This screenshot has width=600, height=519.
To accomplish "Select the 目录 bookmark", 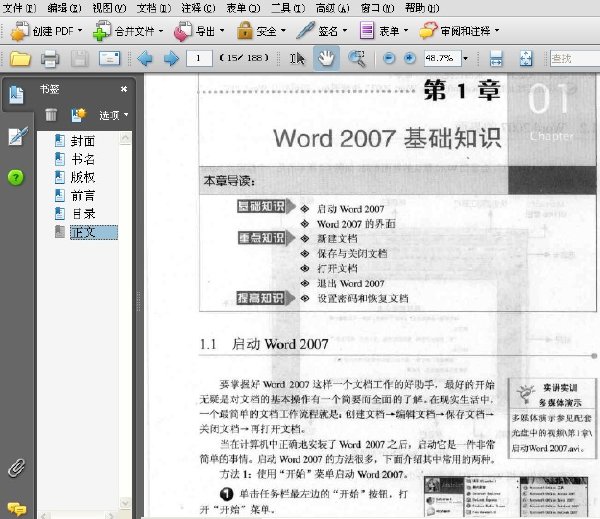I will (x=84, y=214).
